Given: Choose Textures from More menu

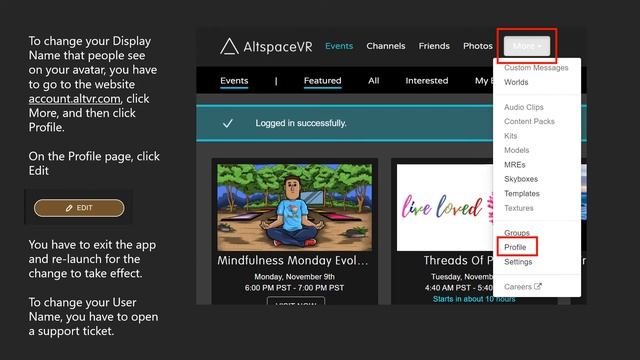Looking at the screenshot, I should 518,208.
